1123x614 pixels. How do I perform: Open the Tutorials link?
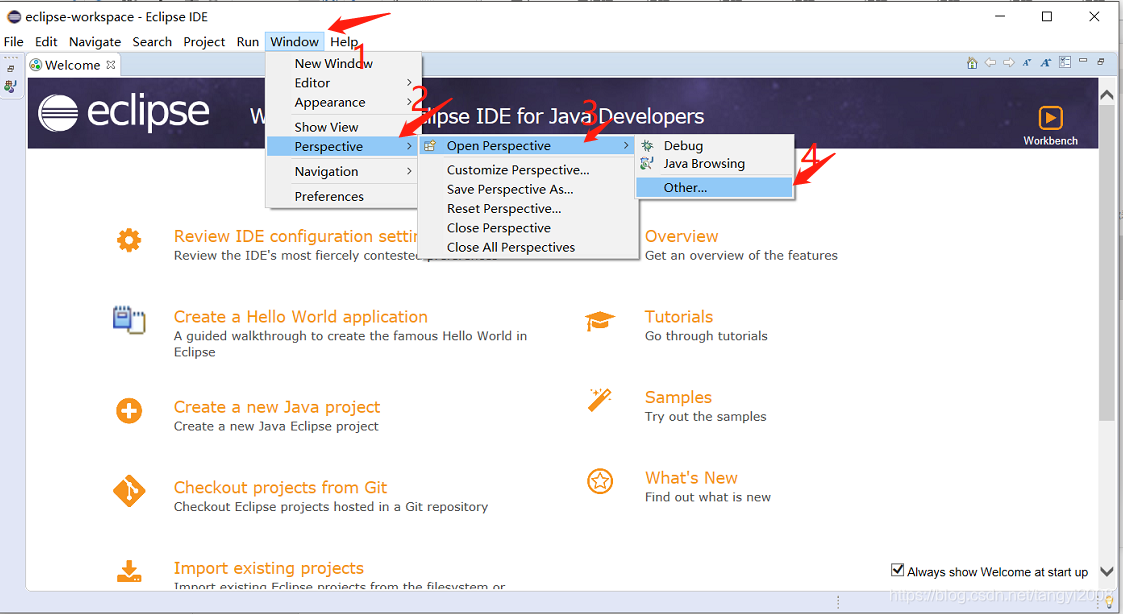coord(679,317)
